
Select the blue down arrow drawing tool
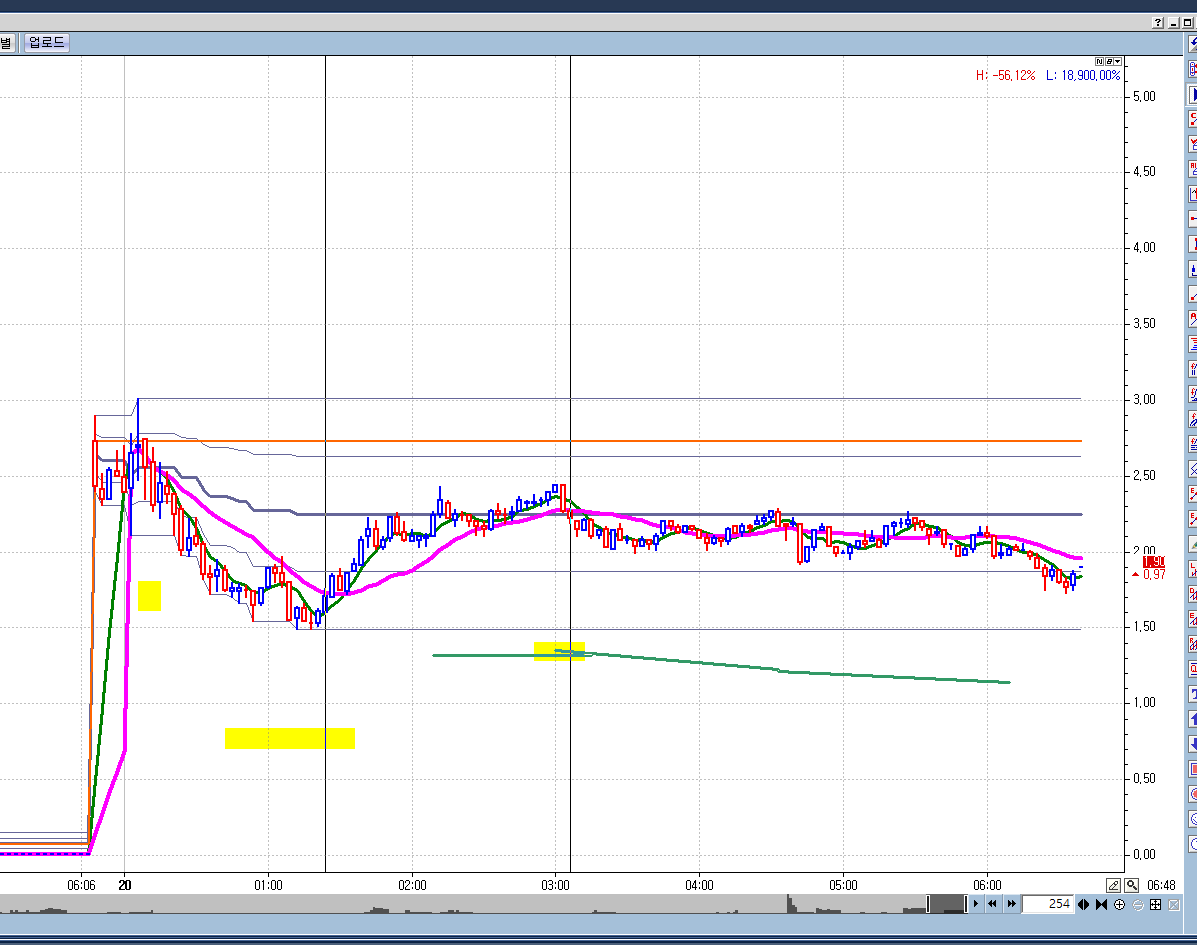(x=1193, y=744)
